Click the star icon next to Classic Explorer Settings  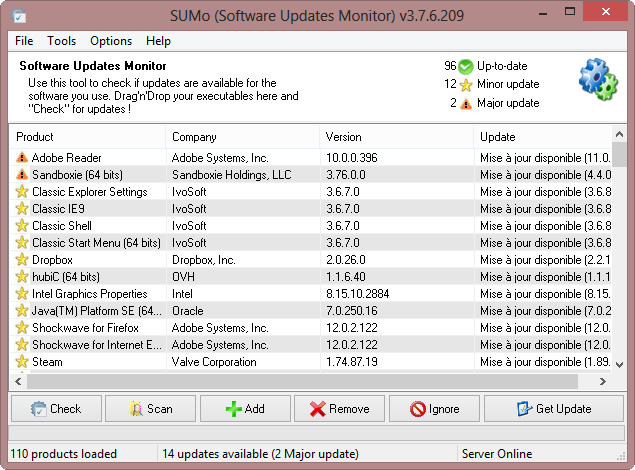pos(22,191)
